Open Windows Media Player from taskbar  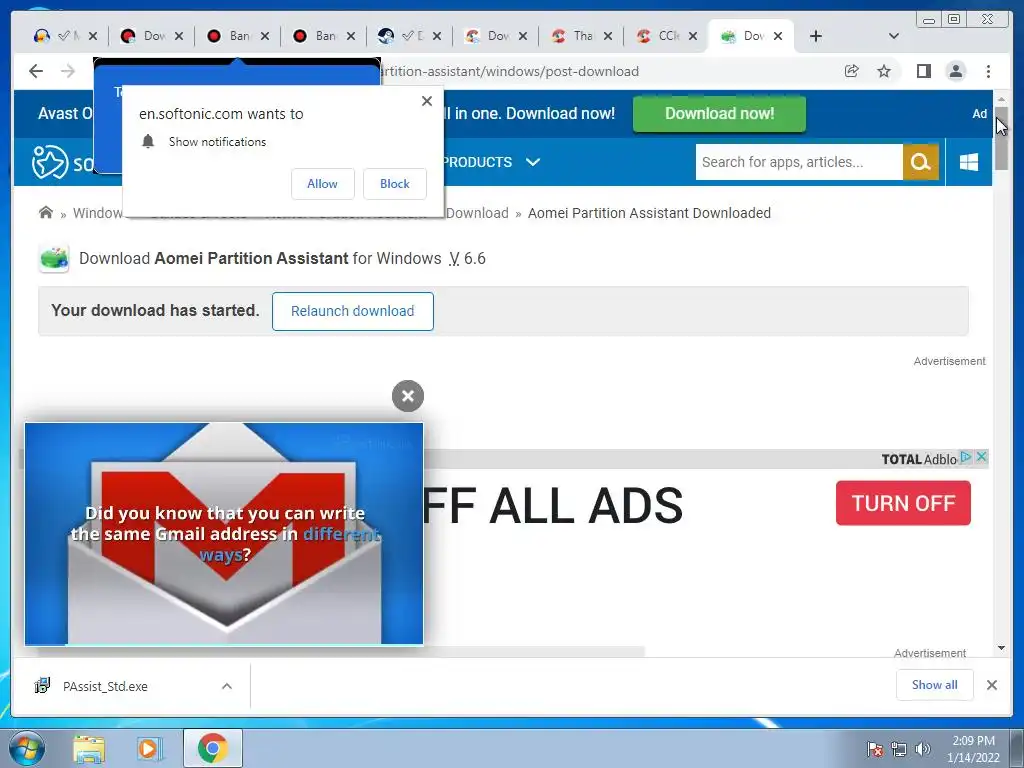150,749
